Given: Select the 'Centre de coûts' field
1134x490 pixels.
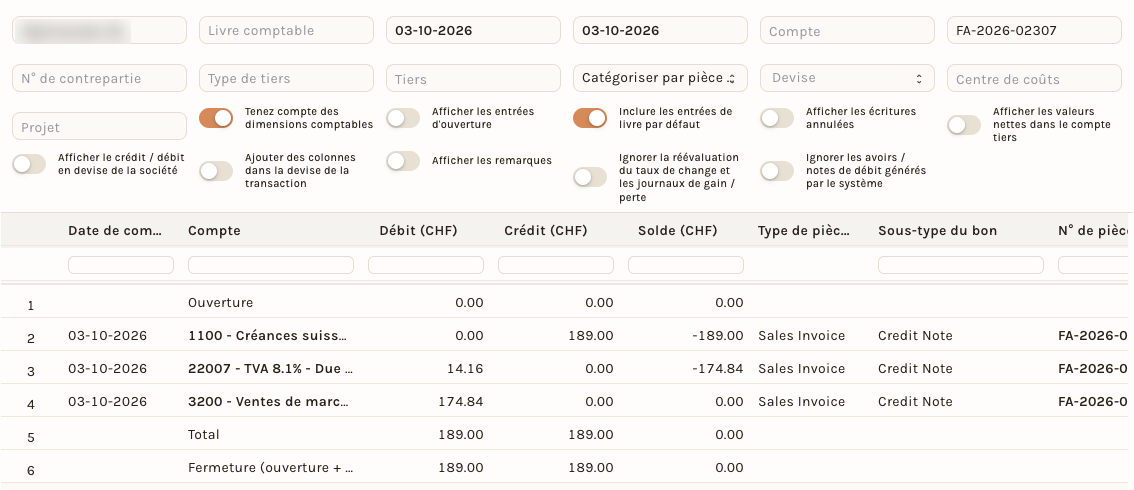Looking at the screenshot, I should point(1034,78).
